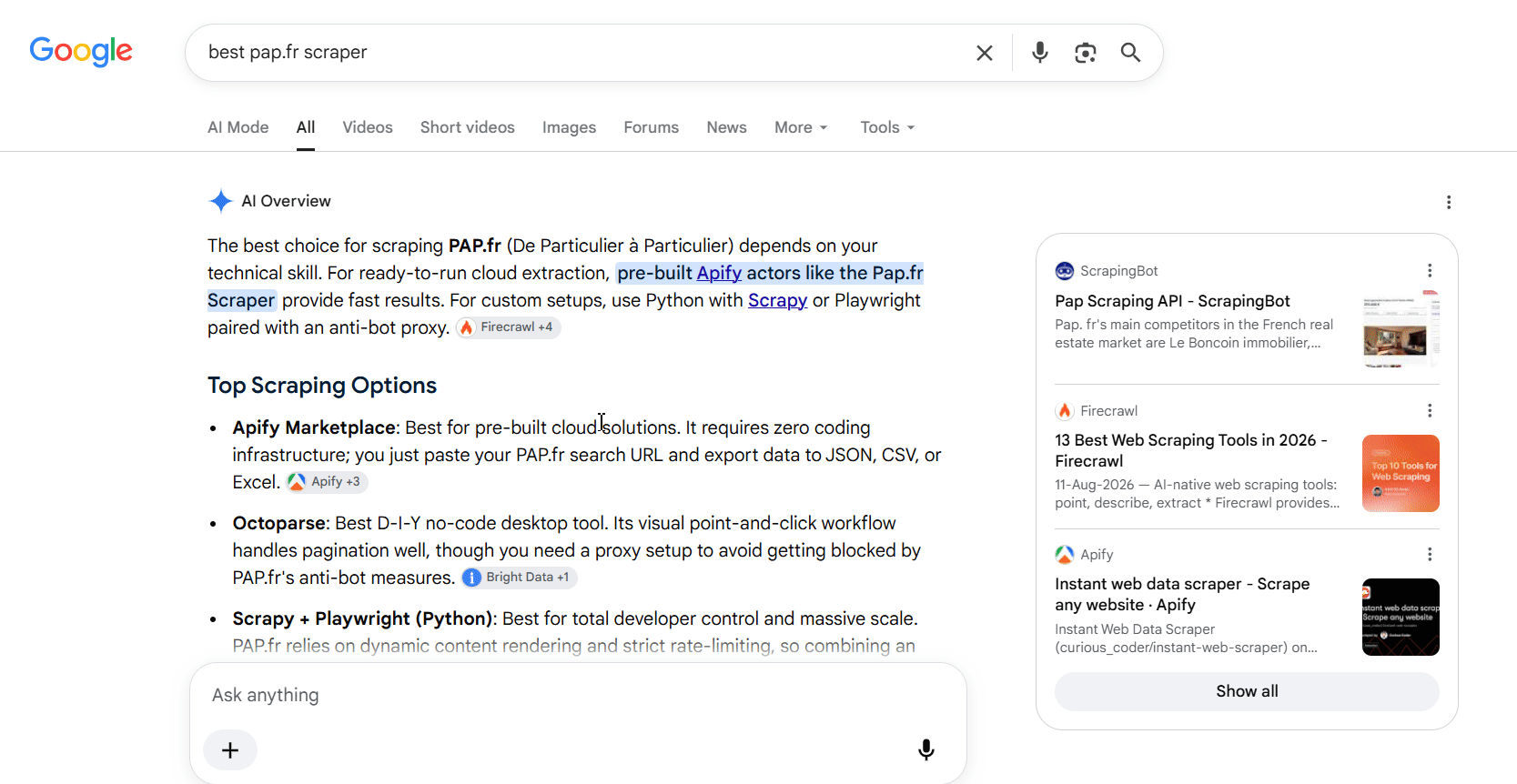This screenshot has height=784, width=1517.
Task: Open the Tools dropdown
Action: 887,127
